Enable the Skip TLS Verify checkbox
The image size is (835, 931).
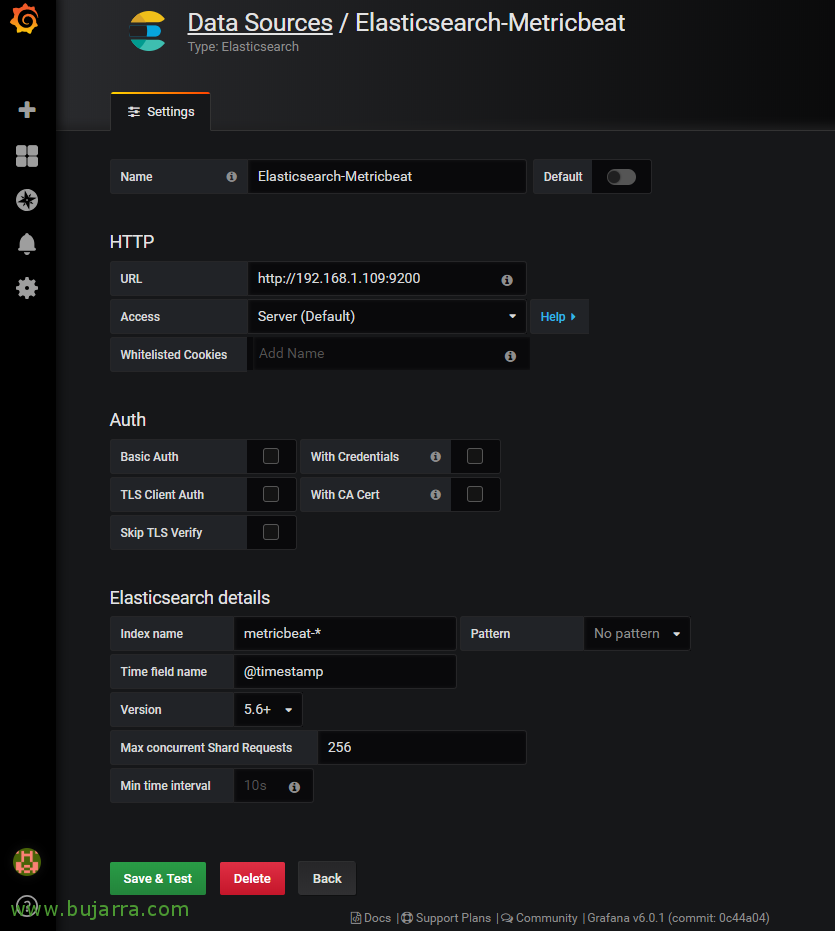(271, 532)
